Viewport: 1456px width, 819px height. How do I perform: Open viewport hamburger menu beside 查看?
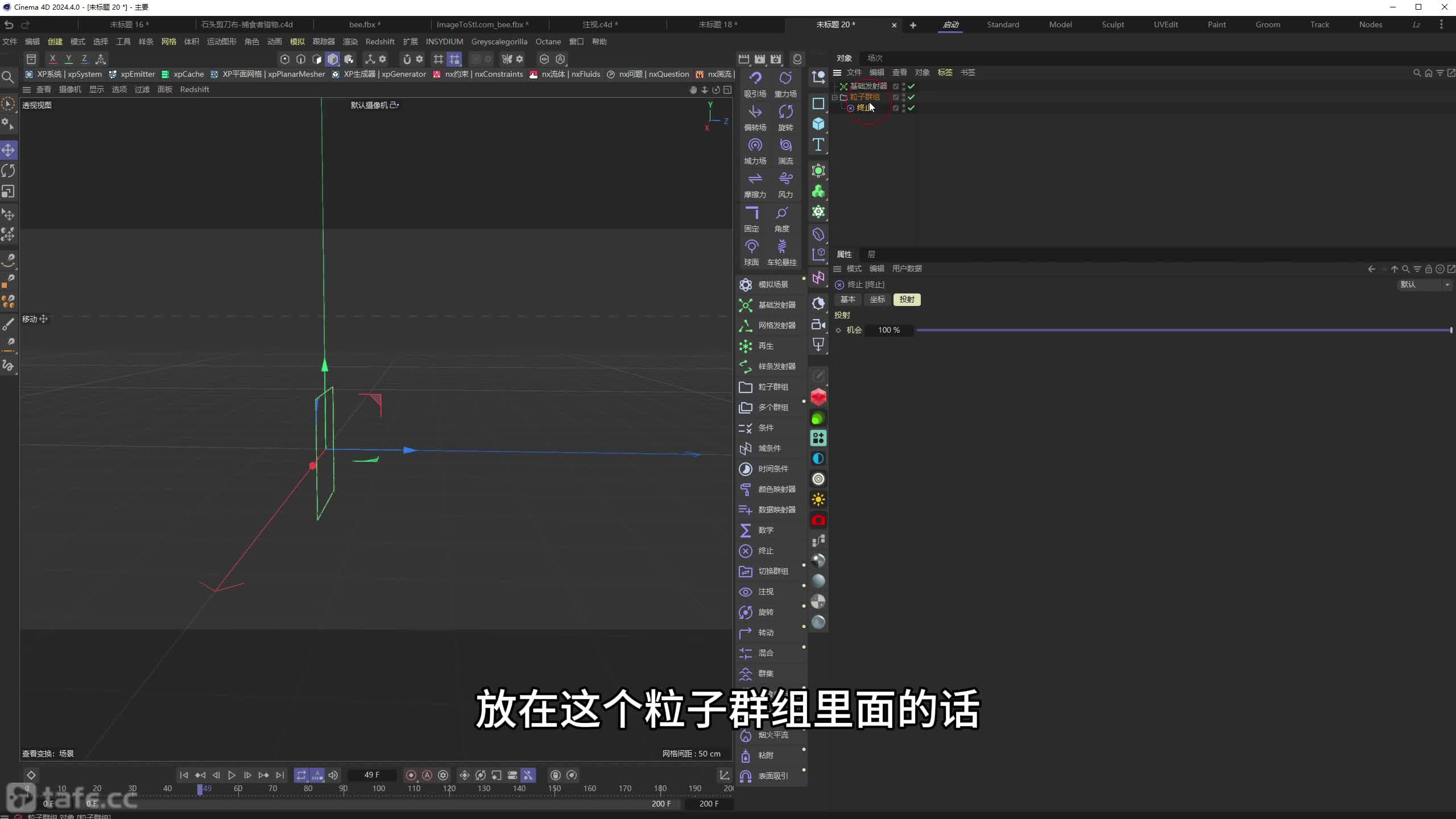(x=27, y=89)
